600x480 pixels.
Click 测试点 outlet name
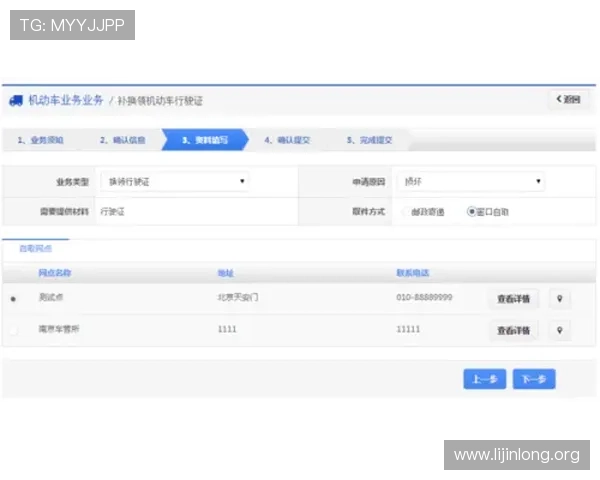pyautogui.click(x=51, y=297)
